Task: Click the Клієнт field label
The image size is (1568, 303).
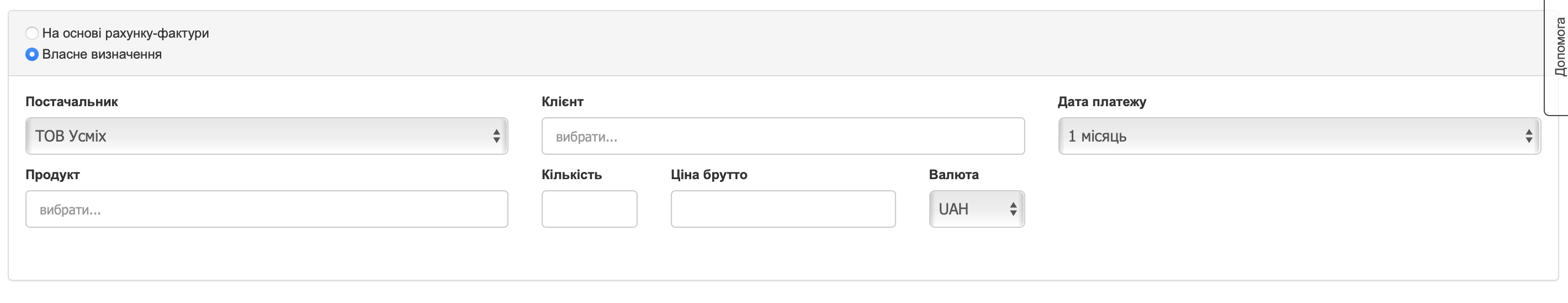Action: click(x=563, y=102)
